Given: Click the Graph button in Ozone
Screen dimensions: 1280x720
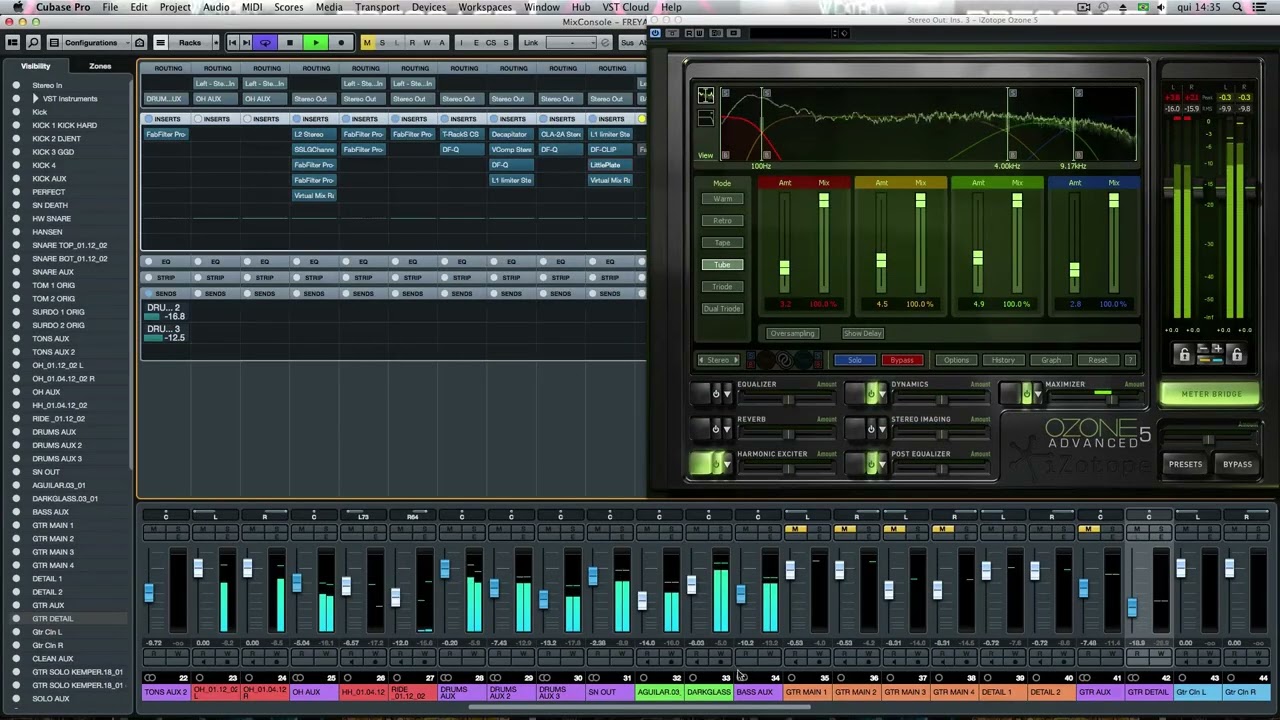Looking at the screenshot, I should 1051,360.
